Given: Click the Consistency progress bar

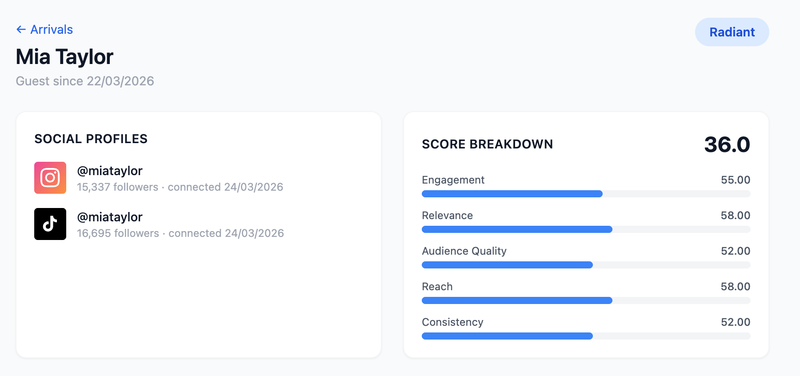Looking at the screenshot, I should [586, 336].
